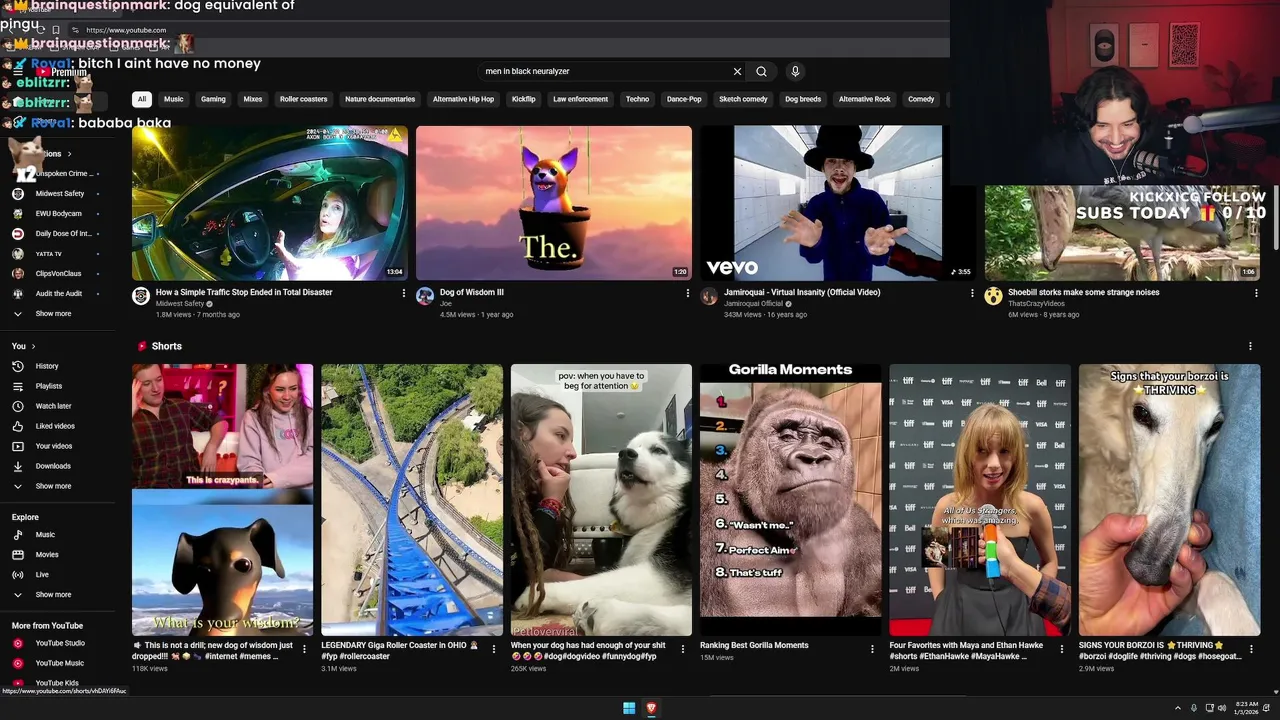This screenshot has height=720, width=1280.
Task: Click the Jamiroquai avatar beside Virtual Insanity title
Action: click(709, 296)
